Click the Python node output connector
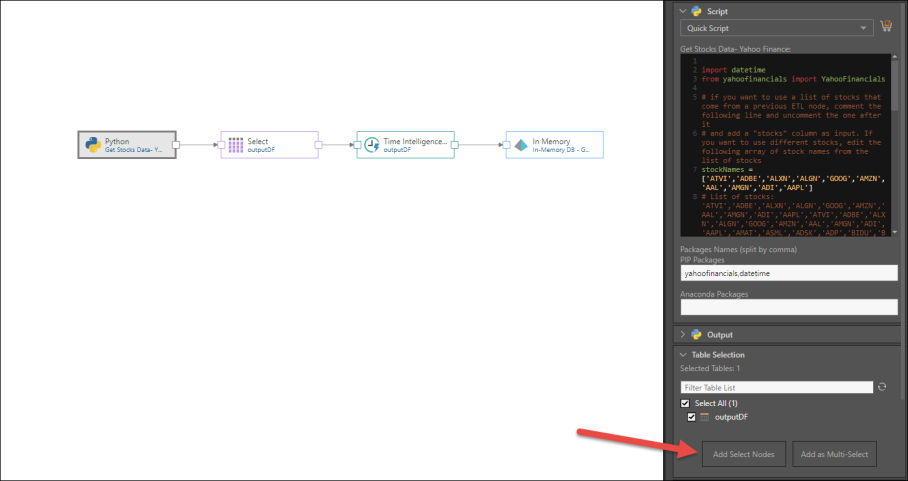908x481 pixels. (176, 145)
